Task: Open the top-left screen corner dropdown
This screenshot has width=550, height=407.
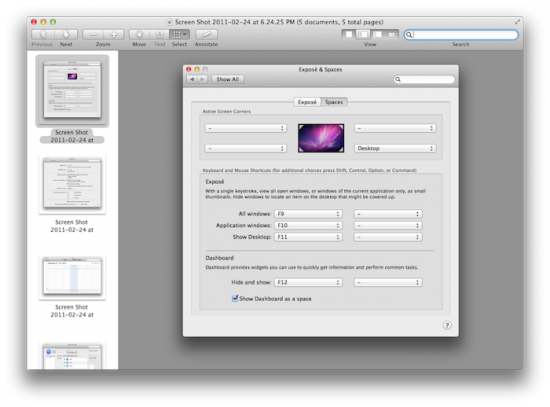Action: (x=246, y=128)
